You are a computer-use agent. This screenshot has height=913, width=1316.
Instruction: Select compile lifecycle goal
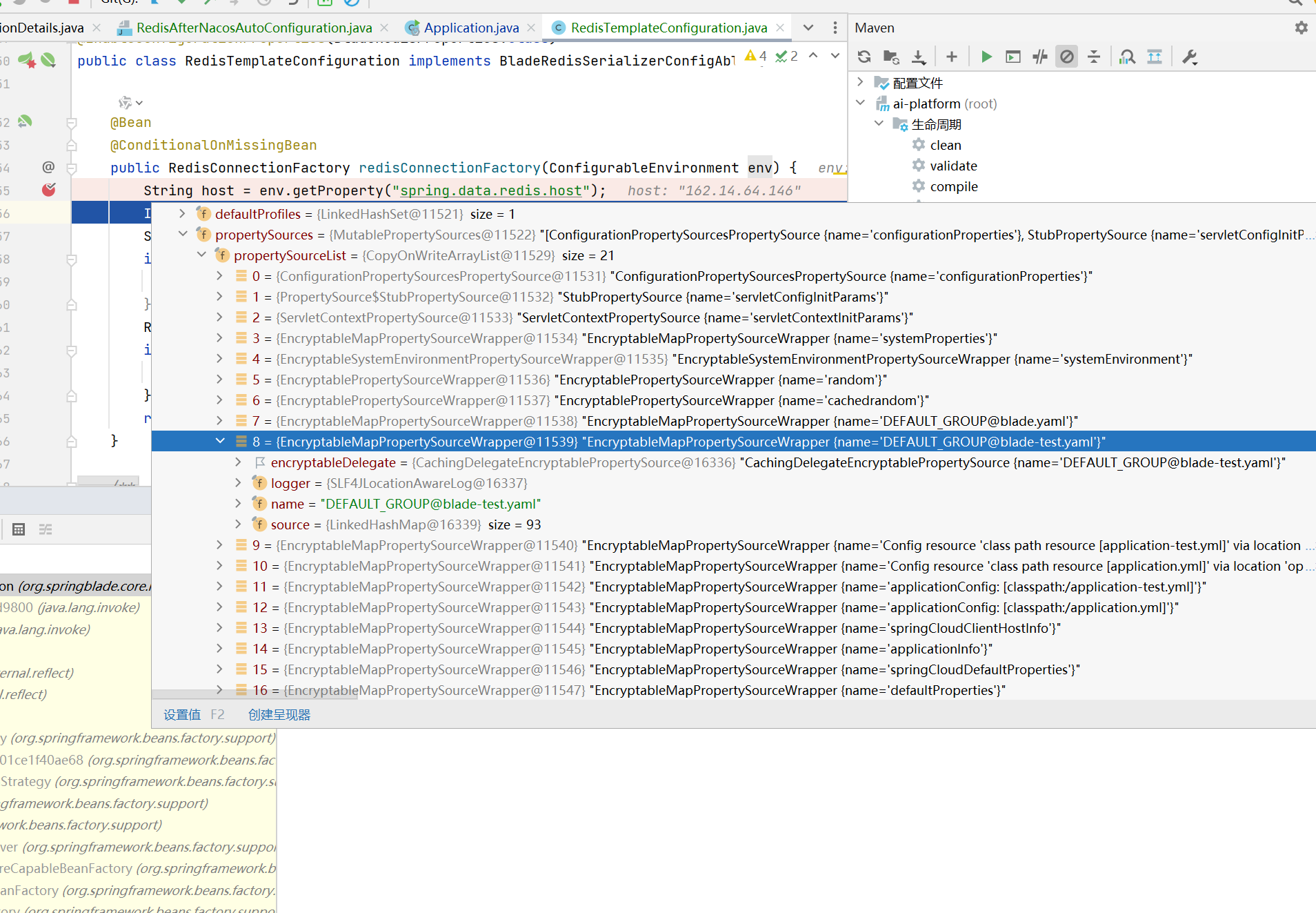tap(954, 186)
